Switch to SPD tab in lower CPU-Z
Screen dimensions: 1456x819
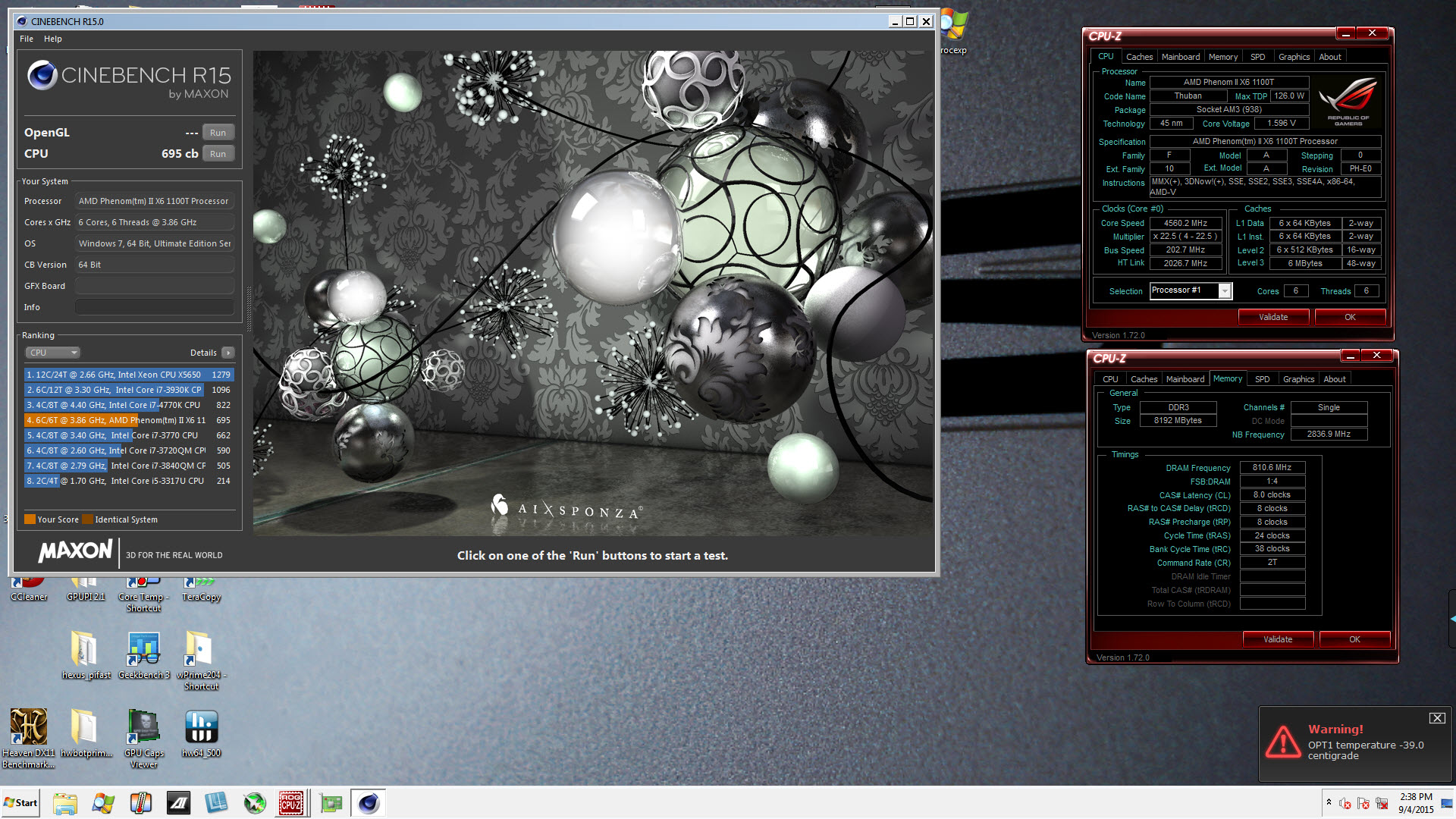click(1263, 379)
